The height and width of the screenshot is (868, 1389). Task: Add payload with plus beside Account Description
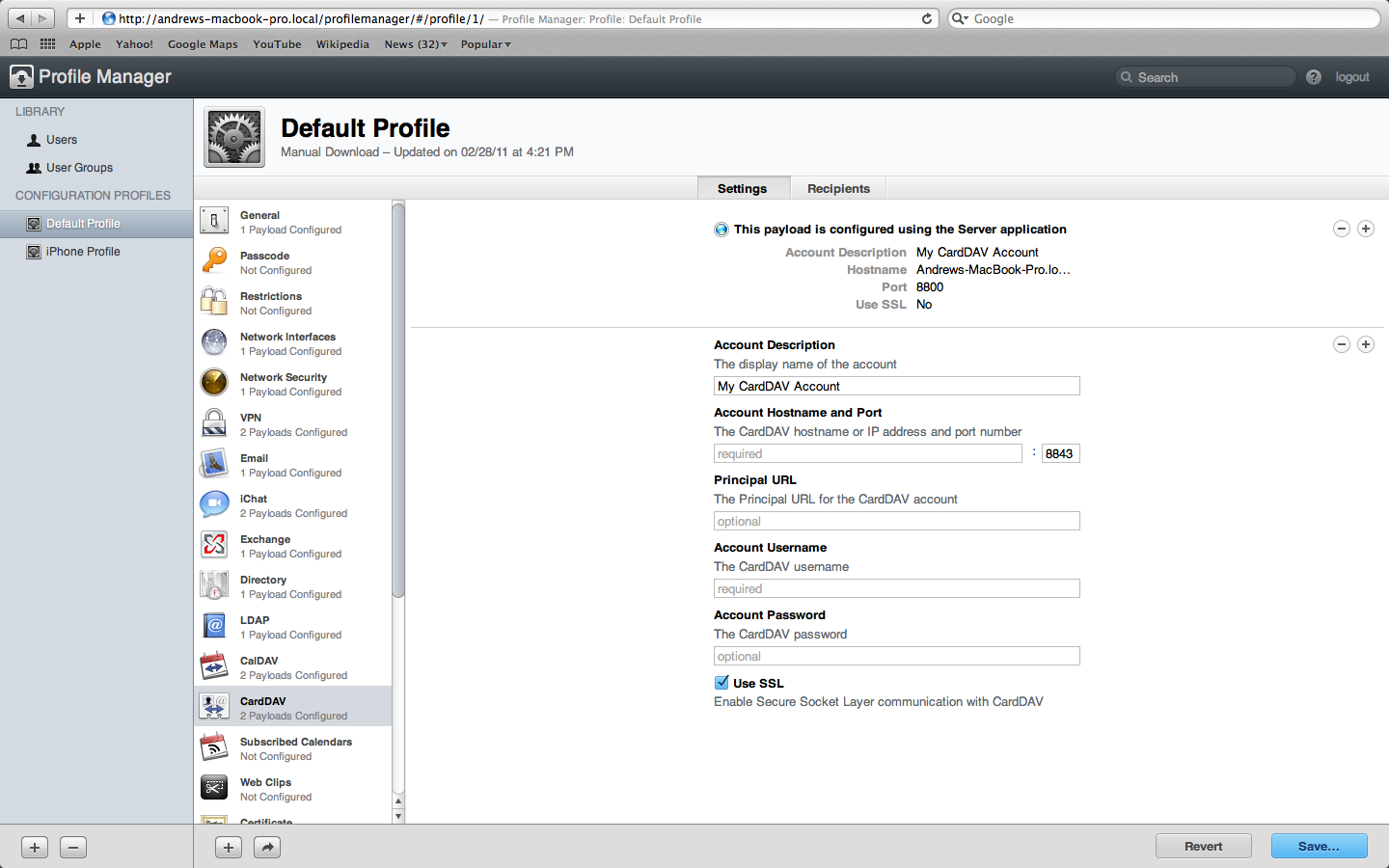coord(1366,344)
